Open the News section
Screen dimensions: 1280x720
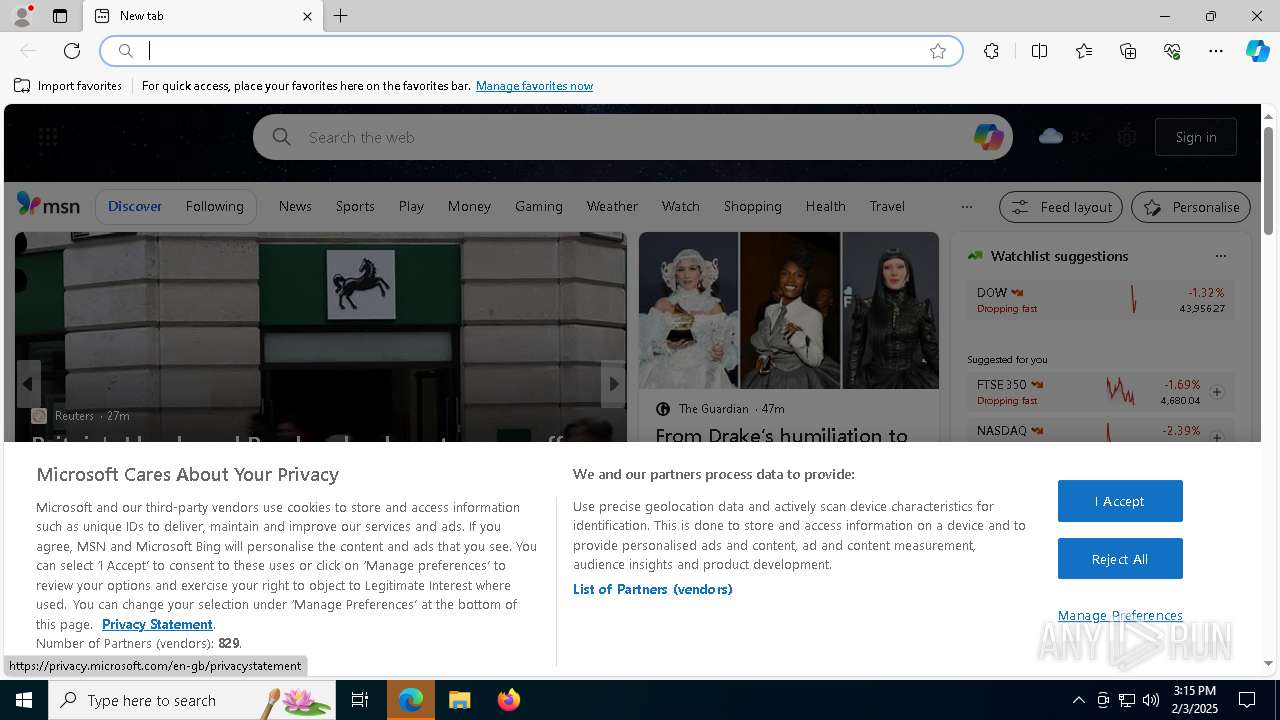(x=295, y=206)
